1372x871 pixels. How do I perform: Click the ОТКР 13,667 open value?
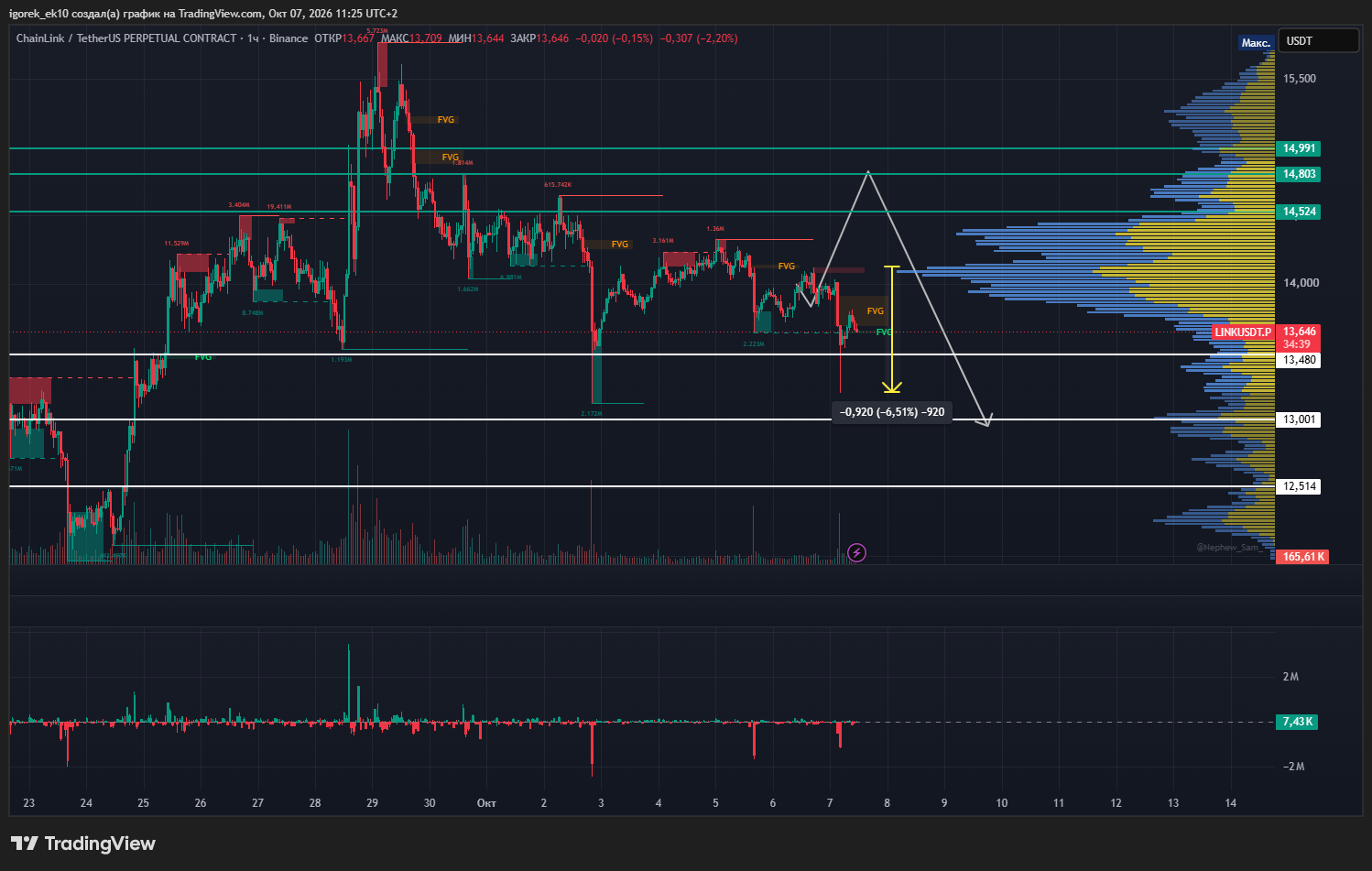pyautogui.click(x=344, y=38)
